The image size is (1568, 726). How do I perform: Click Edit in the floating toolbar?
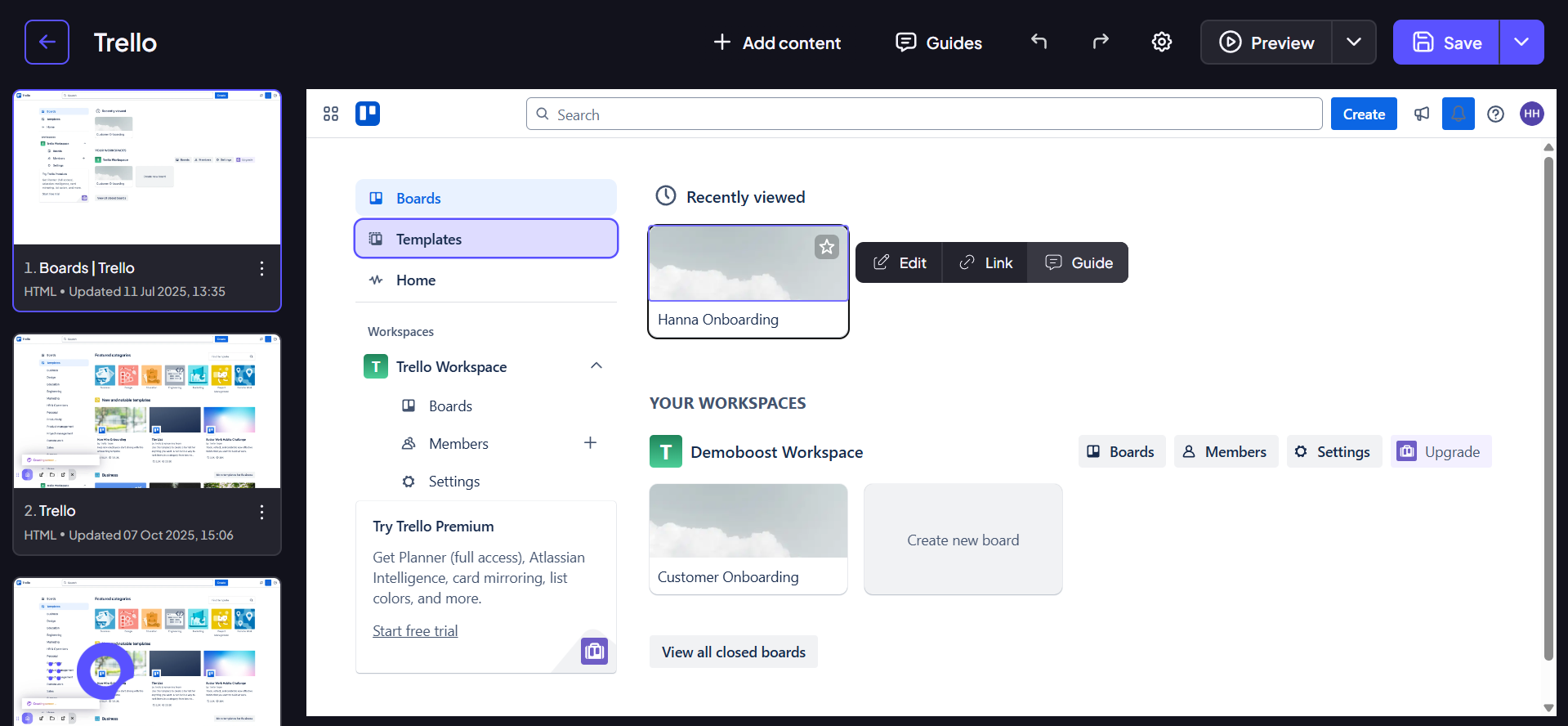pyautogui.click(x=900, y=262)
